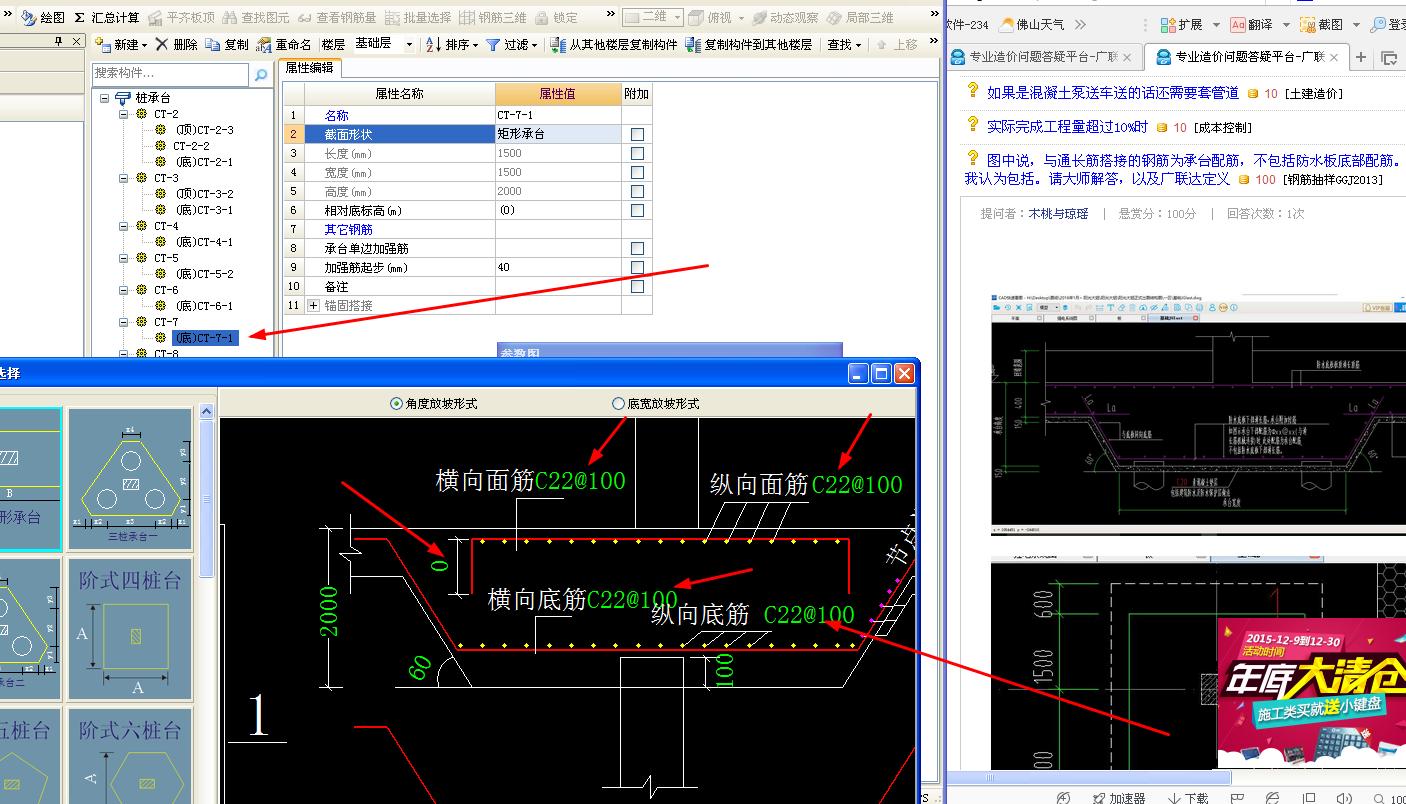The width and height of the screenshot is (1406, 804).
Task: Toggle 附加 checkbox for 相对底标高 row
Action: pyautogui.click(x=637, y=210)
